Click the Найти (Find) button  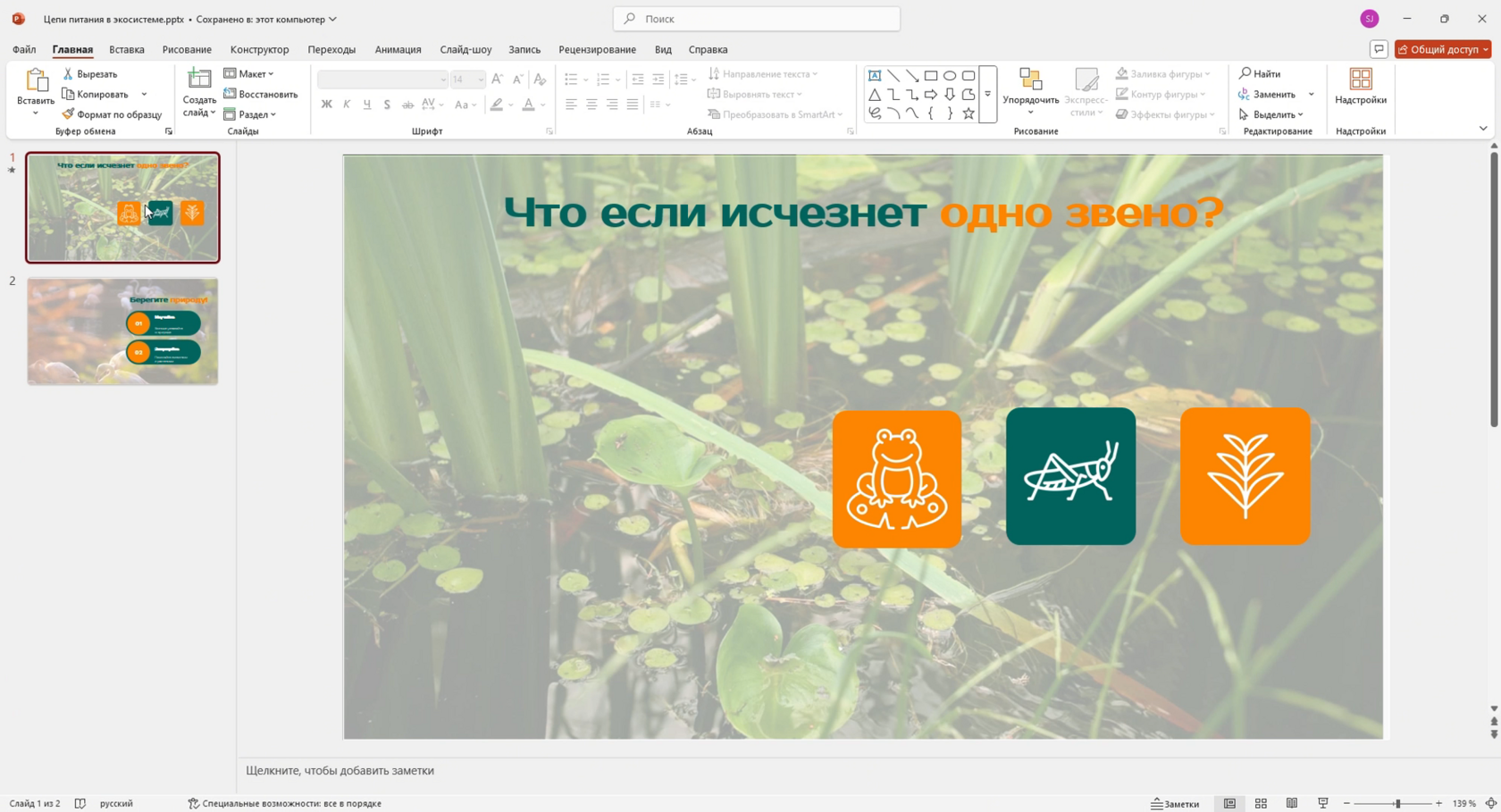[x=1260, y=74]
